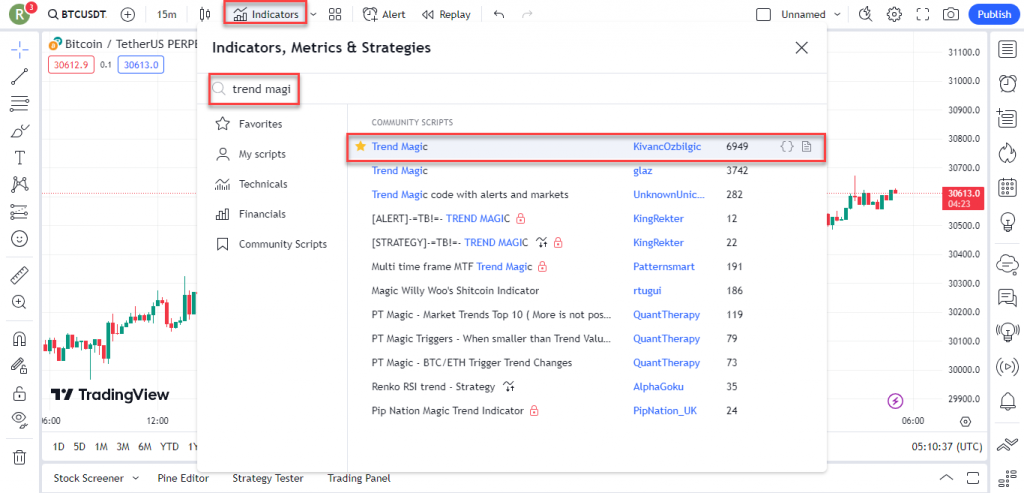Click the trash remove drawings icon

click(20, 456)
